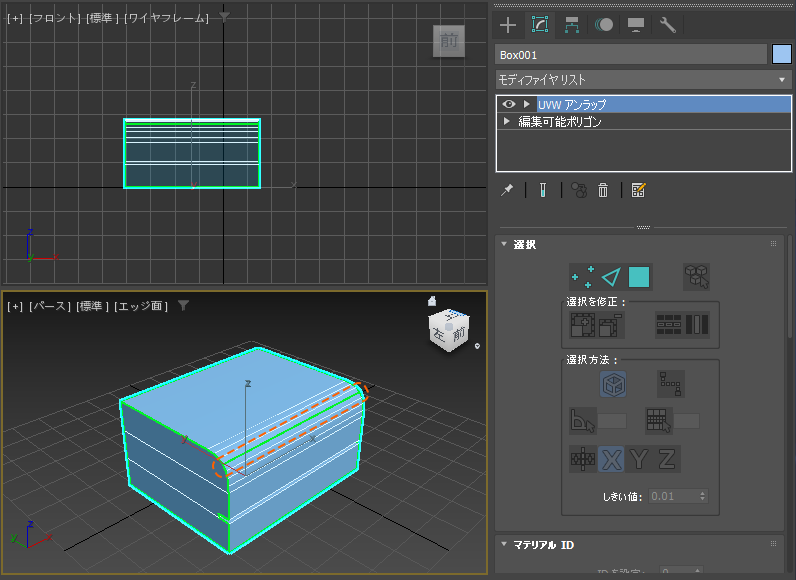Toggle the Y mirror axis button
The height and width of the screenshot is (580, 796).
pos(639,459)
